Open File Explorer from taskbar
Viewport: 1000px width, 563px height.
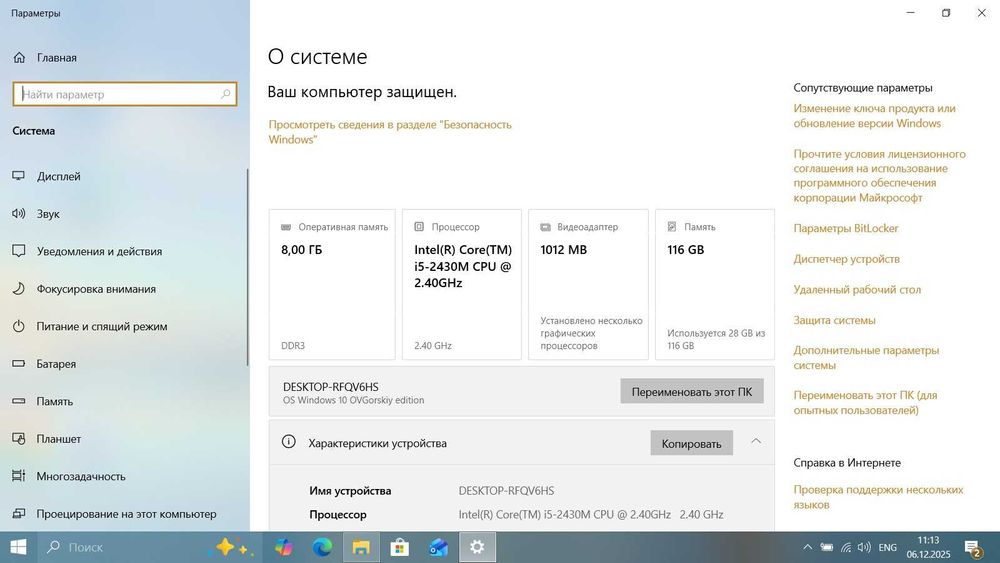point(361,547)
